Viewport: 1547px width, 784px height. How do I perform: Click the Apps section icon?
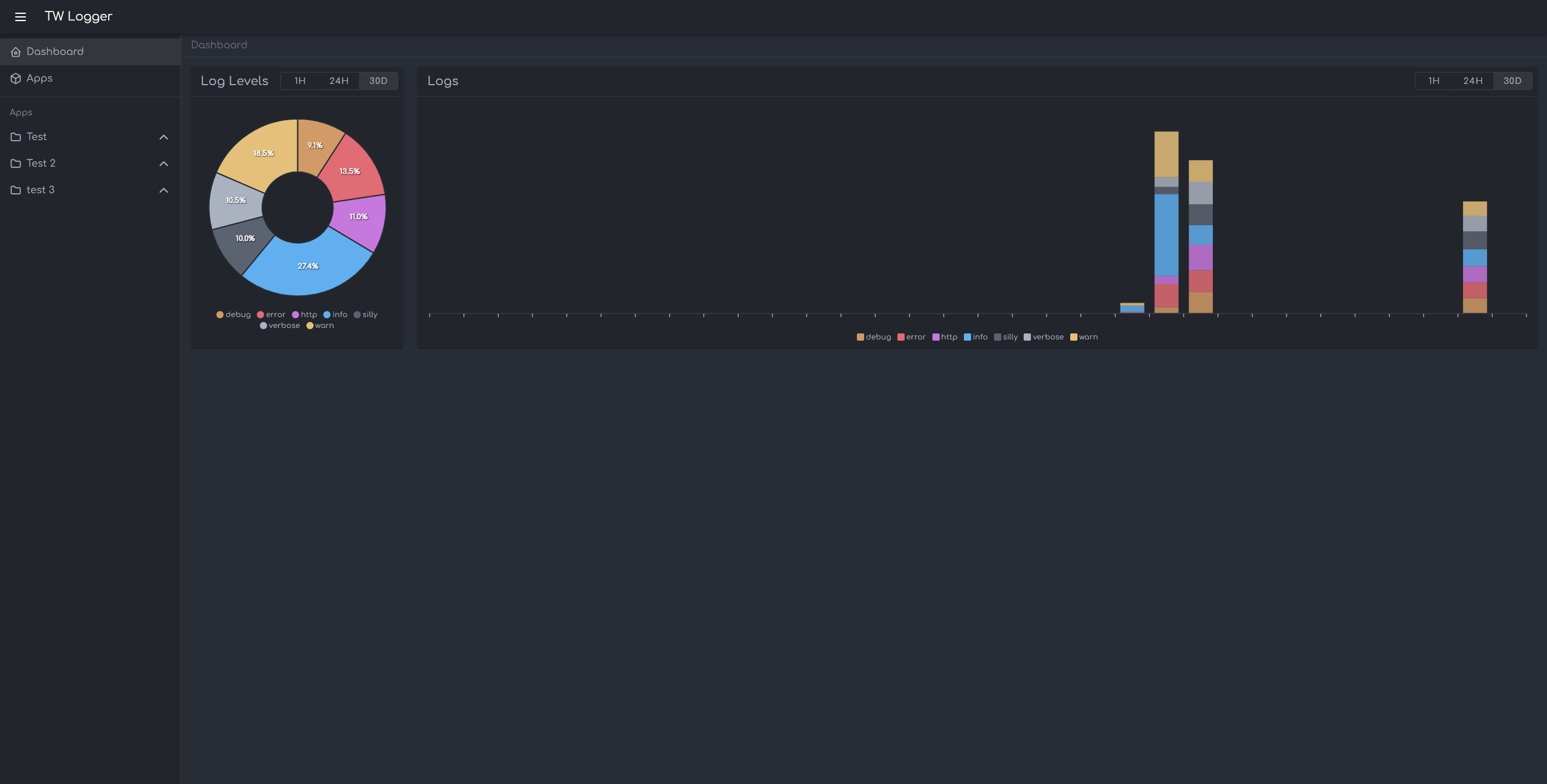[15, 79]
